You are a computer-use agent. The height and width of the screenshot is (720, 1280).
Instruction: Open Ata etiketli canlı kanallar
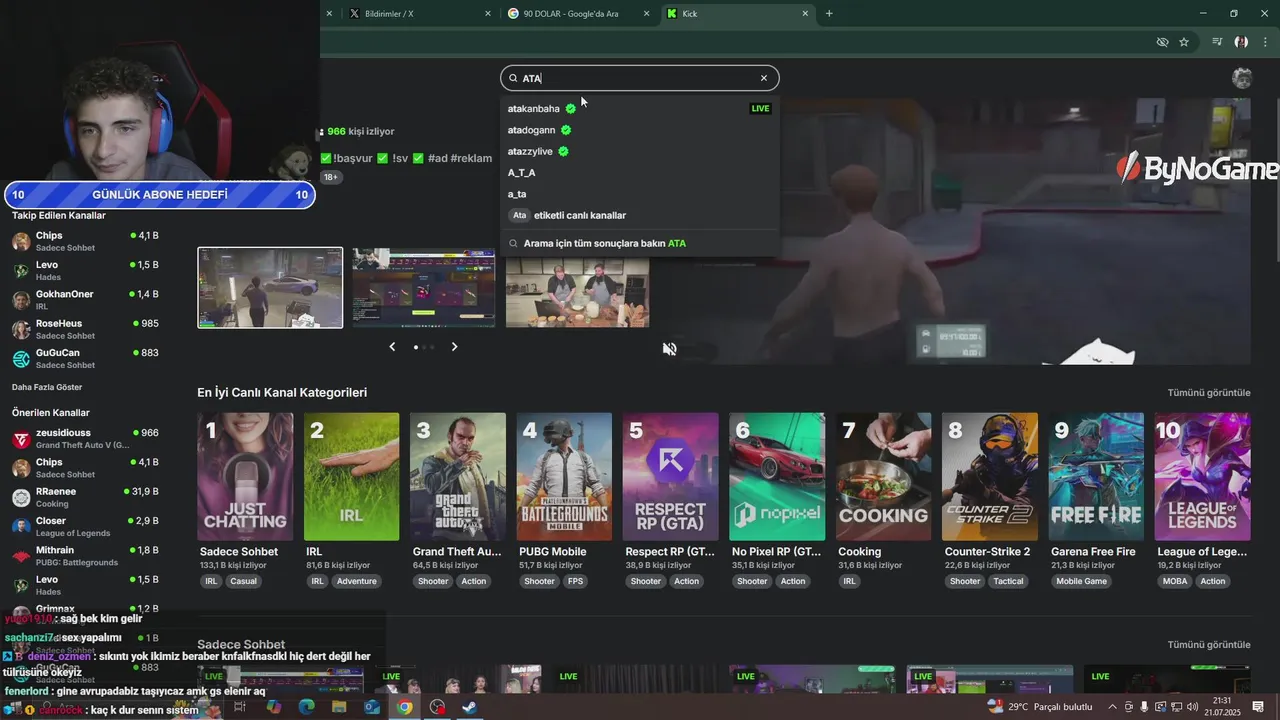(639, 215)
